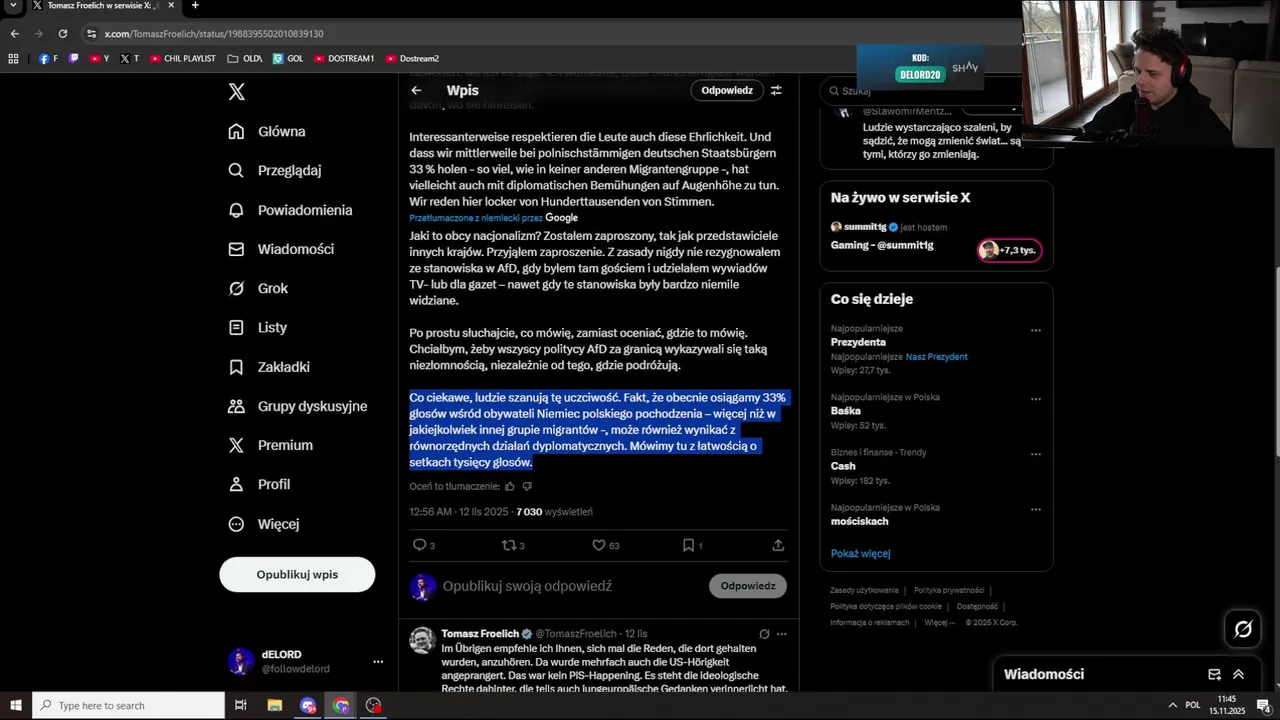
Task: Repost the tweet
Action: [508, 545]
